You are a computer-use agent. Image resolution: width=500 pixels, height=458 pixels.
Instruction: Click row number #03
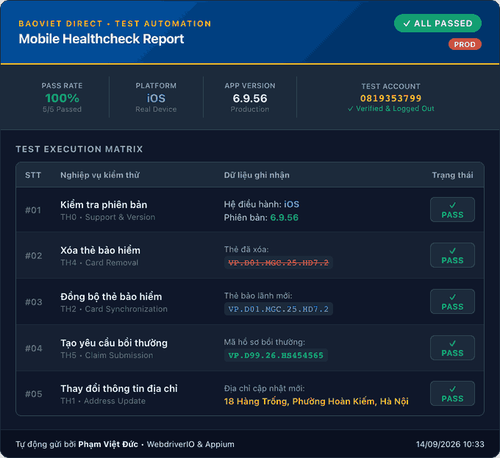[34, 302]
